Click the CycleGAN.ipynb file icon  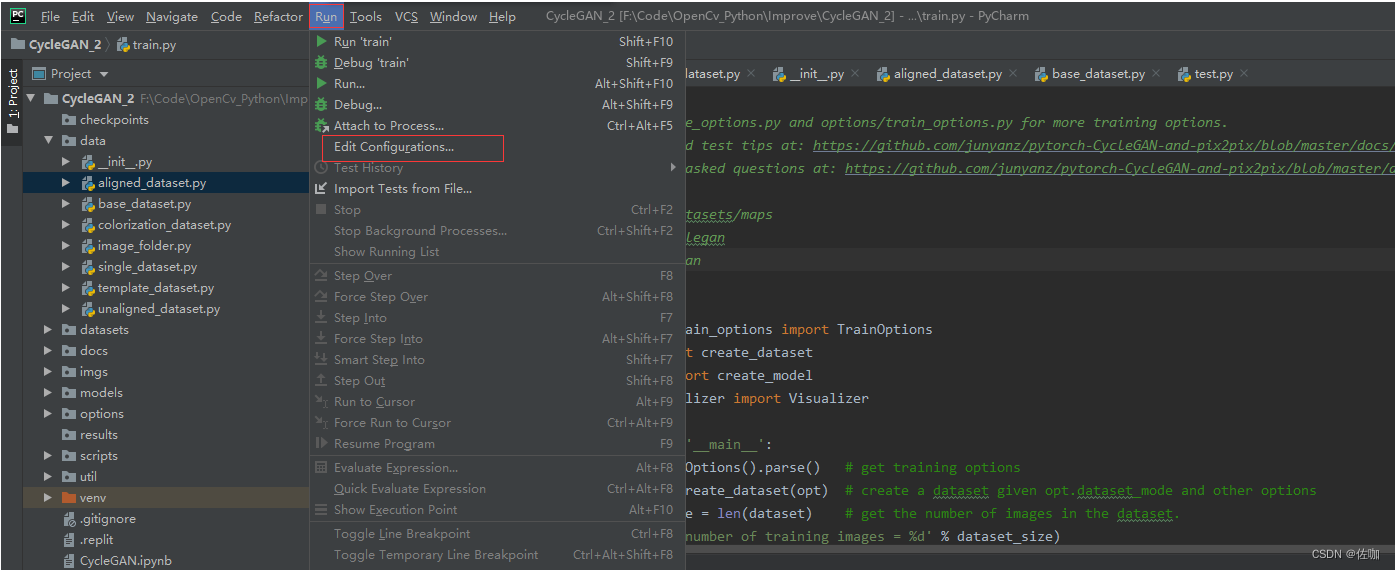pos(69,561)
